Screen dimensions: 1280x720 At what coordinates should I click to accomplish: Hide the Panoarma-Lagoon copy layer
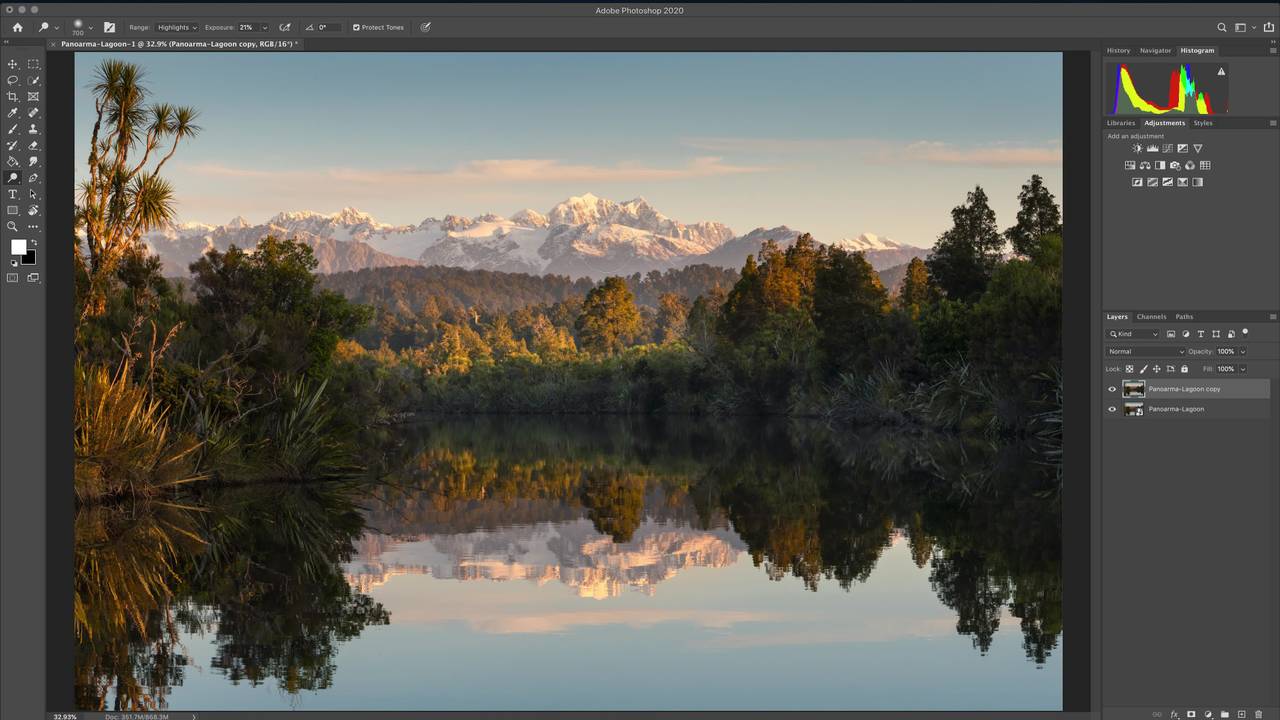pyautogui.click(x=1112, y=389)
